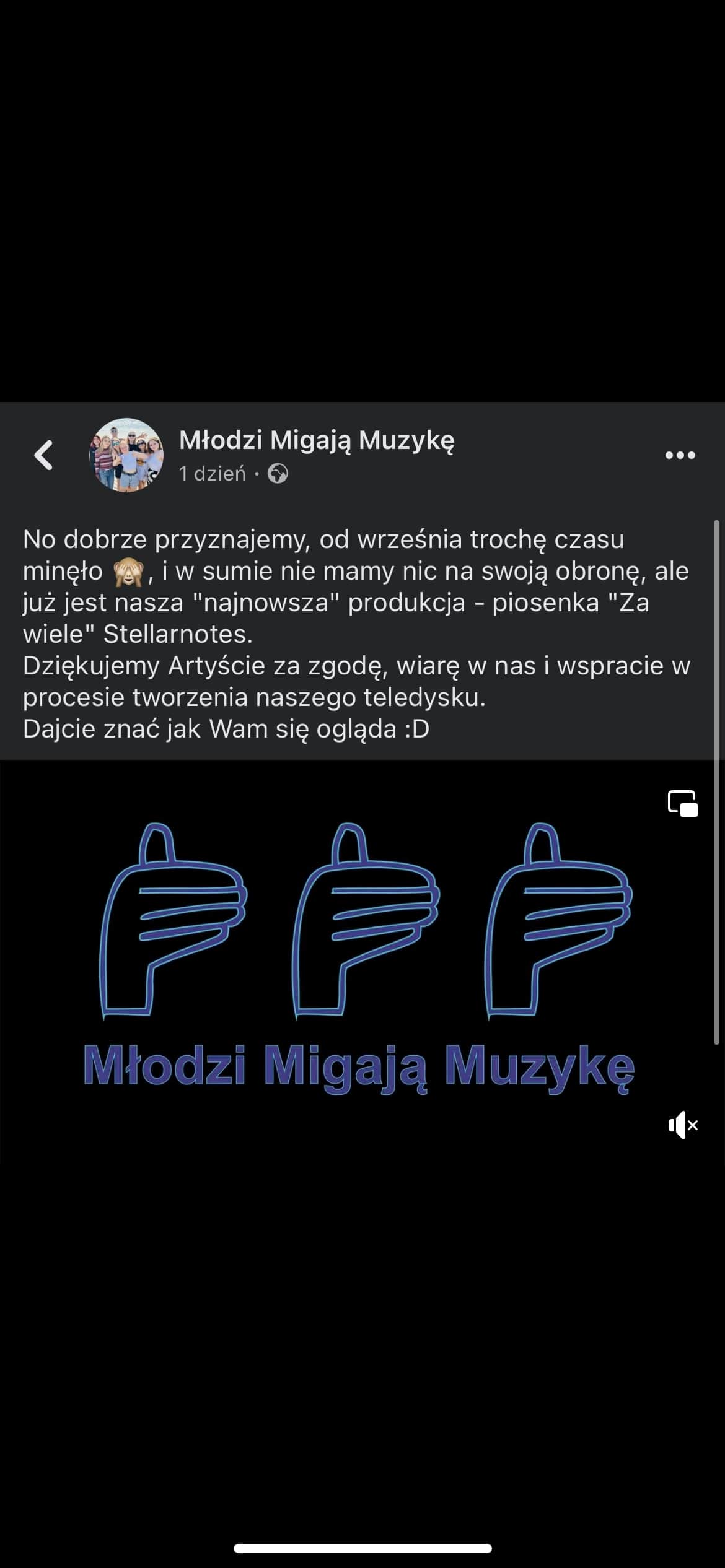Tap the home indicator bar at bottom
Image resolution: width=725 pixels, height=1568 pixels.
tap(362, 1548)
